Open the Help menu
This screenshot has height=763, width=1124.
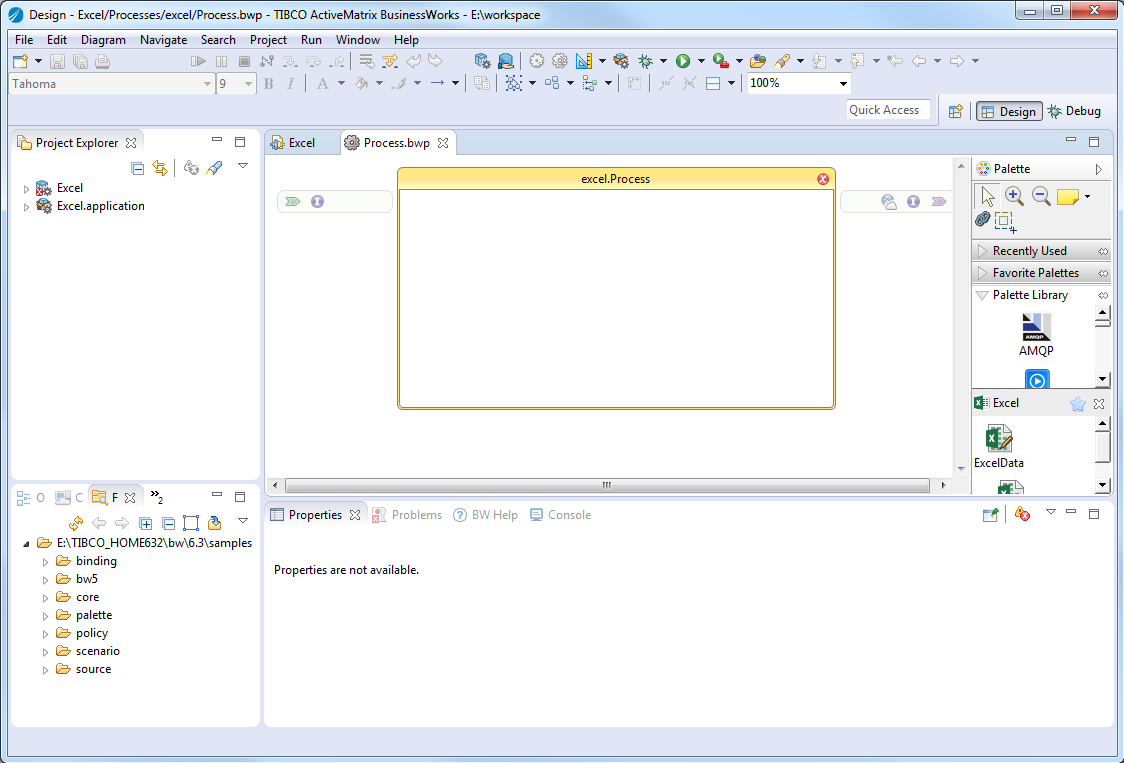coord(406,40)
